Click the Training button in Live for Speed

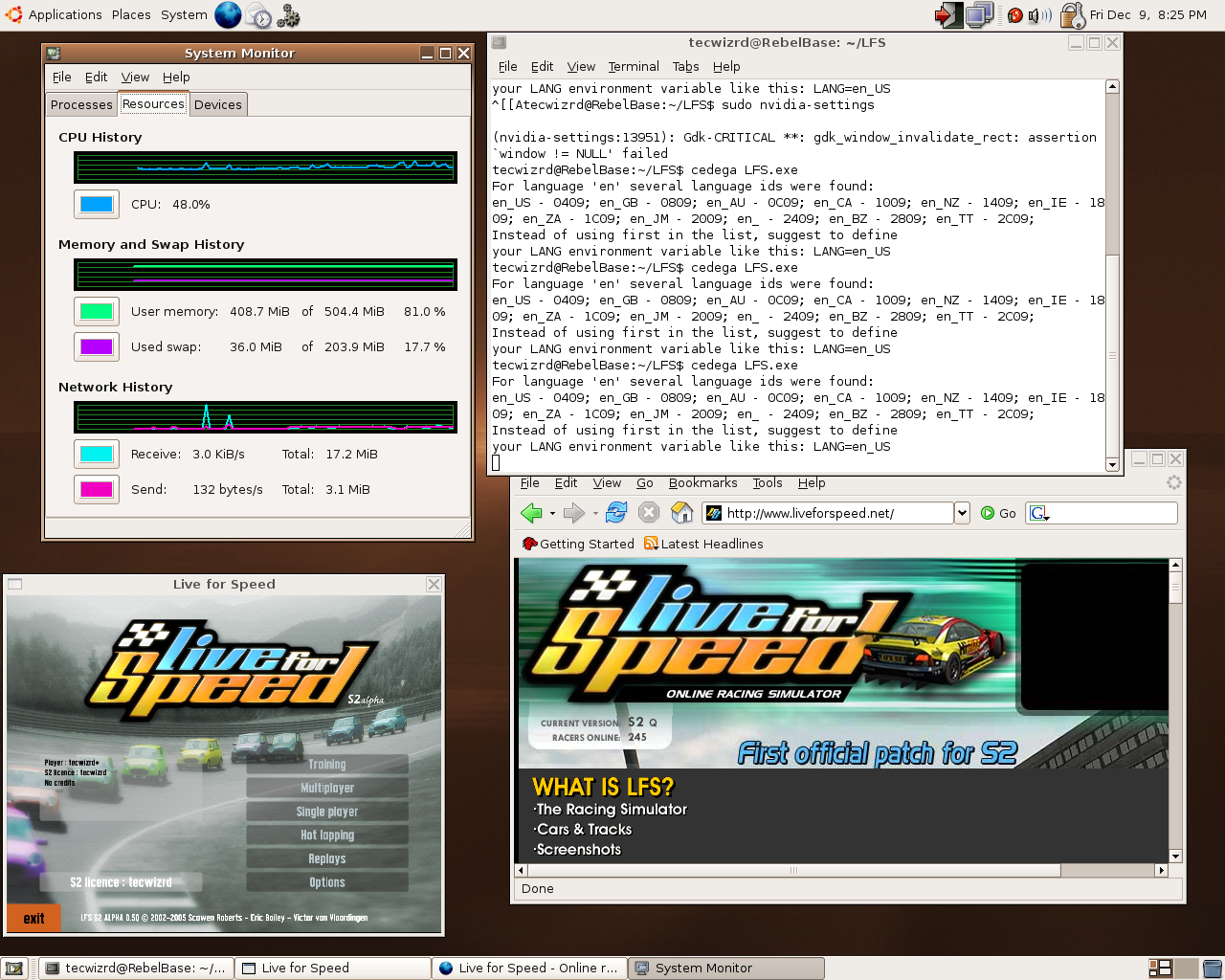(327, 765)
